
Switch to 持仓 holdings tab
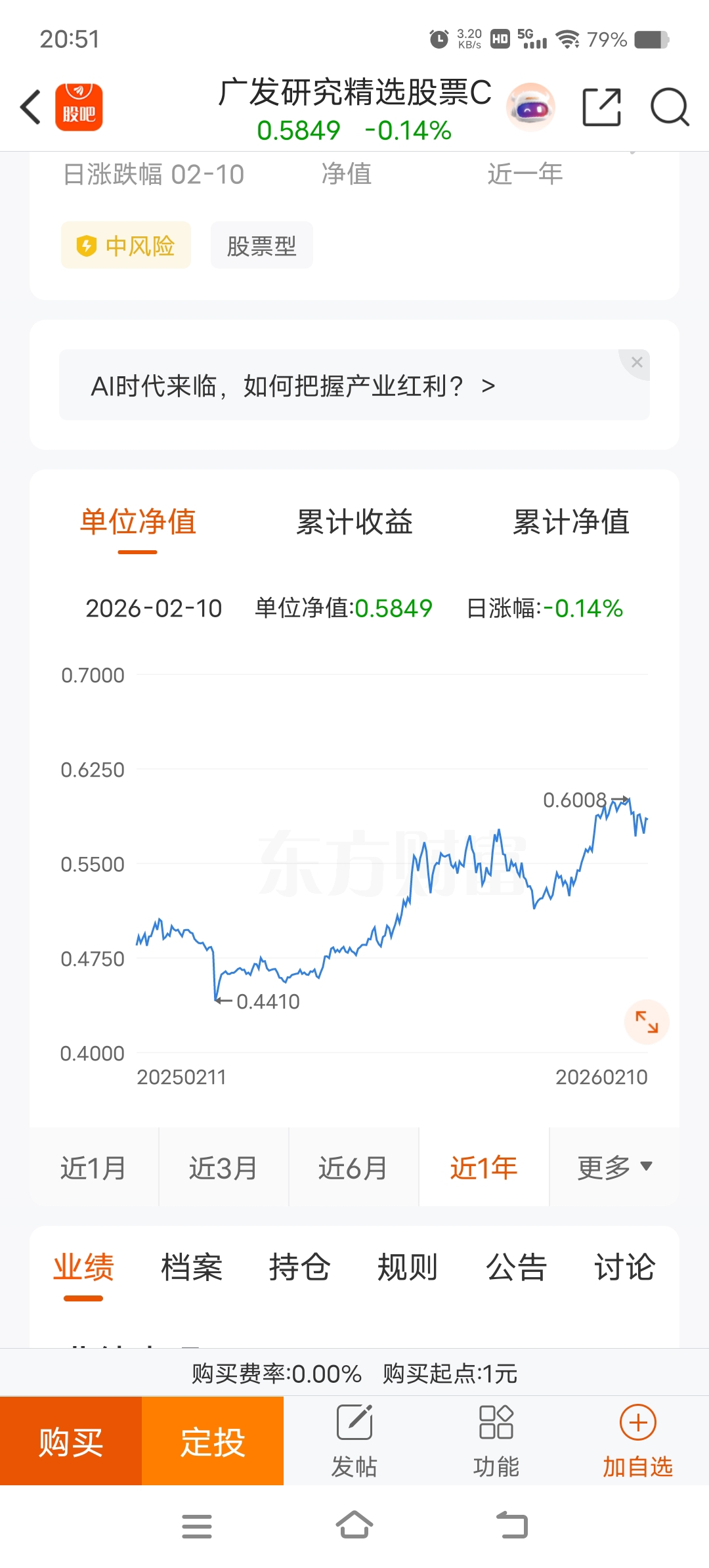pos(299,1267)
